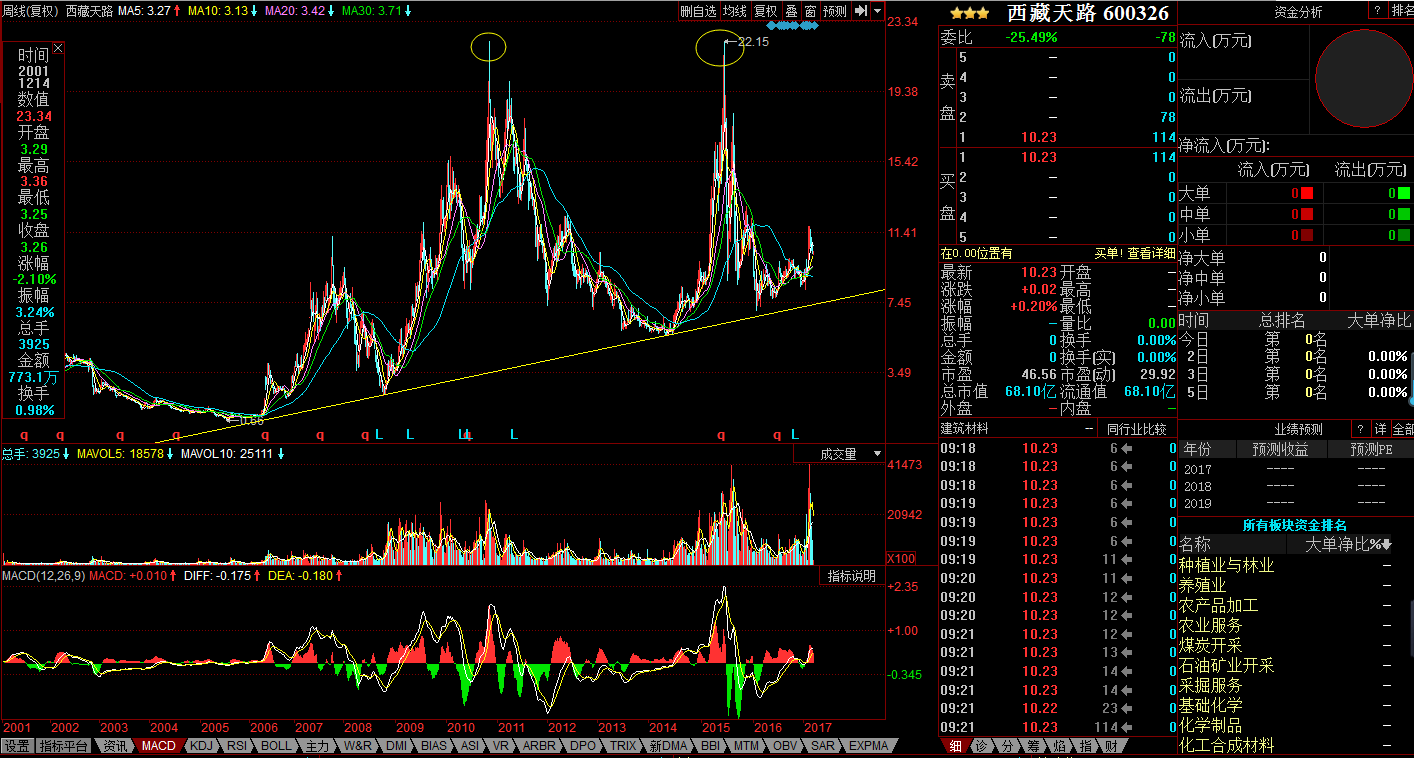Open the chart toolbar dropdown arrow
1414x758 pixels.
877,11
